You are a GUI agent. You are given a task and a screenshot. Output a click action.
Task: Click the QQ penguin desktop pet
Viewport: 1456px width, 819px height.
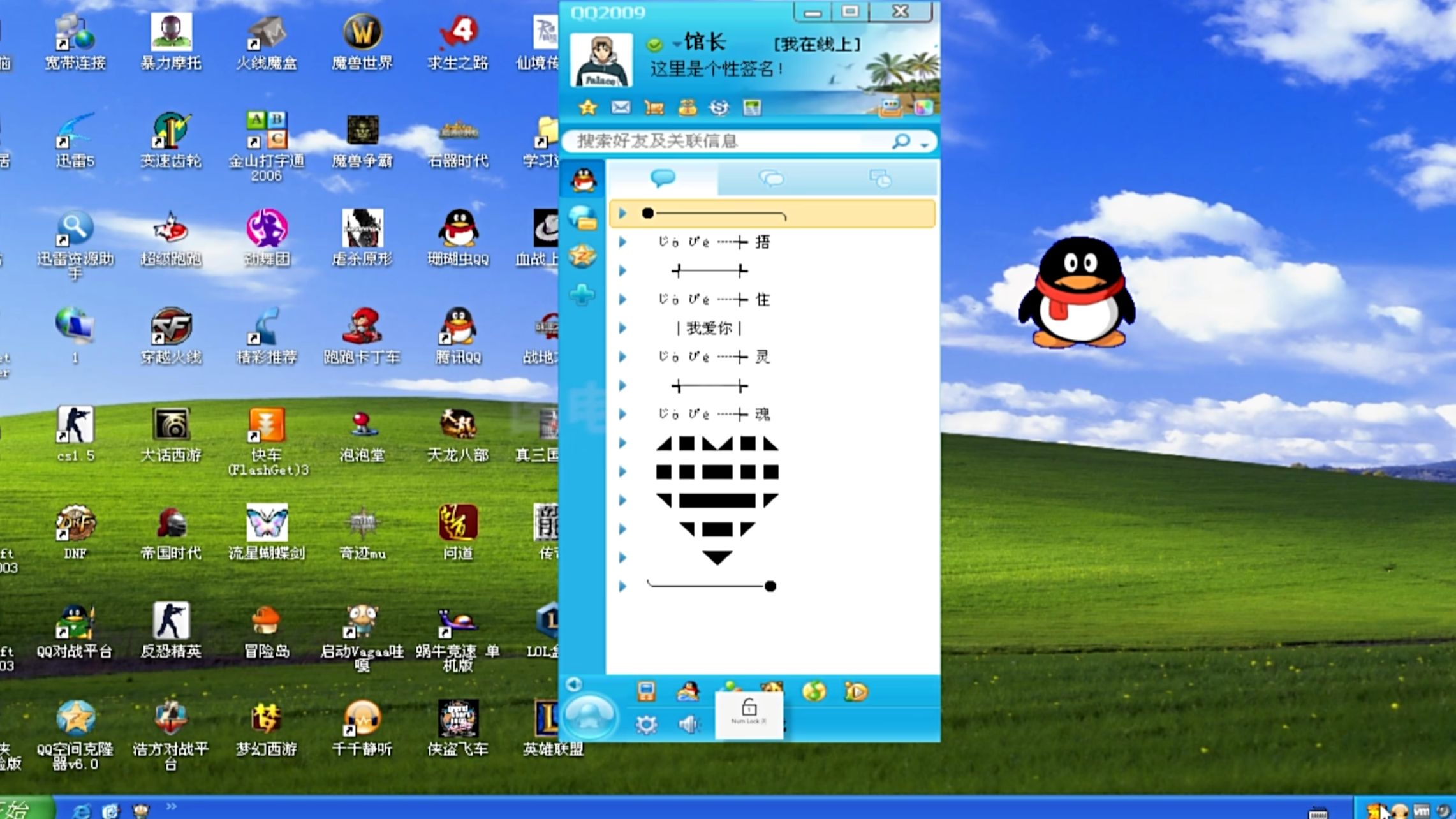click(x=1077, y=292)
